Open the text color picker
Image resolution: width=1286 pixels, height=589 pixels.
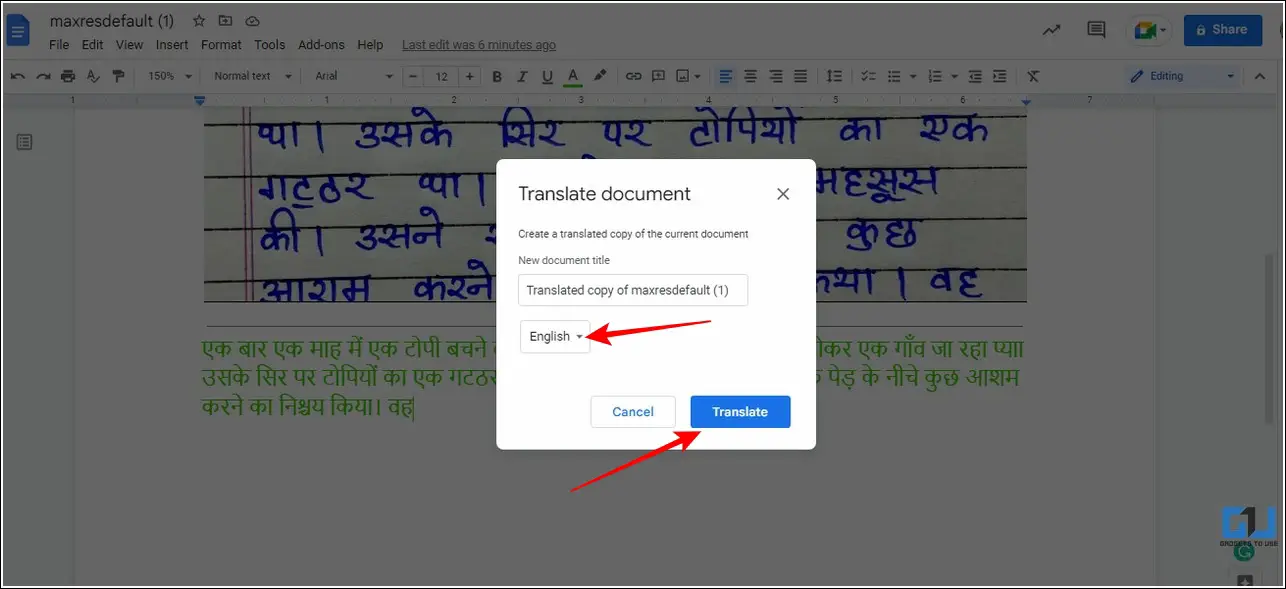click(x=573, y=76)
